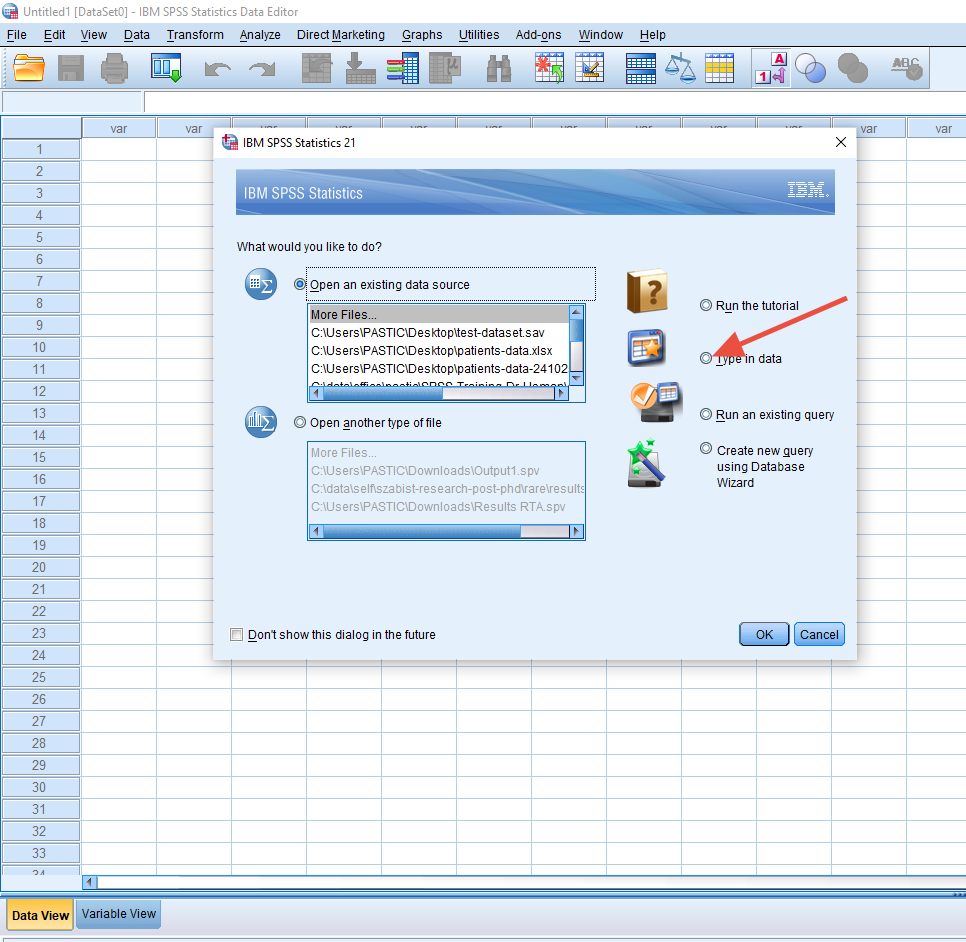Click the Show all variables icon
Viewport: 966px width, 942px height.
pos(853,68)
